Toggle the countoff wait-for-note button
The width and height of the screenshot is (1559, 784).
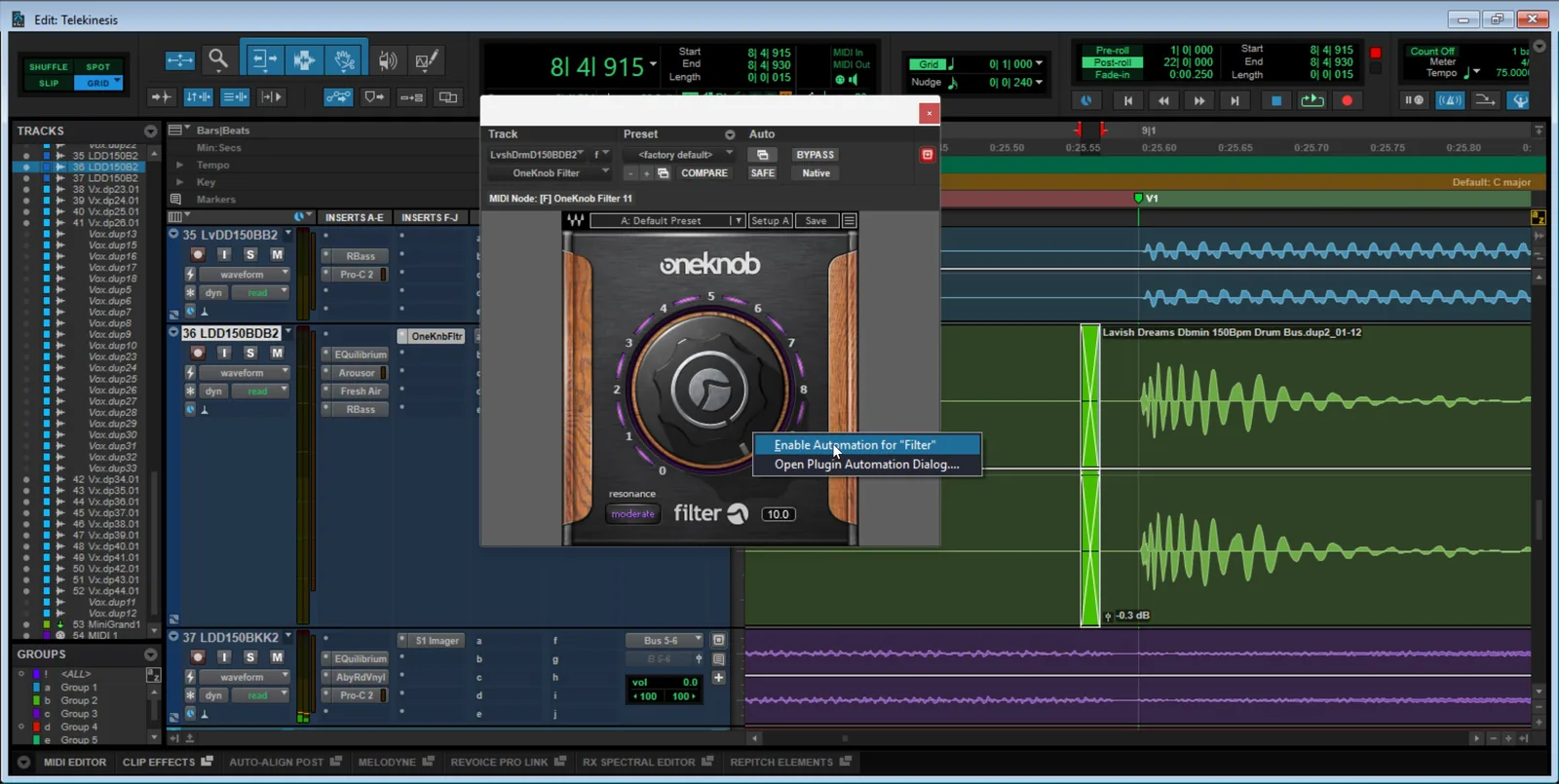1414,100
